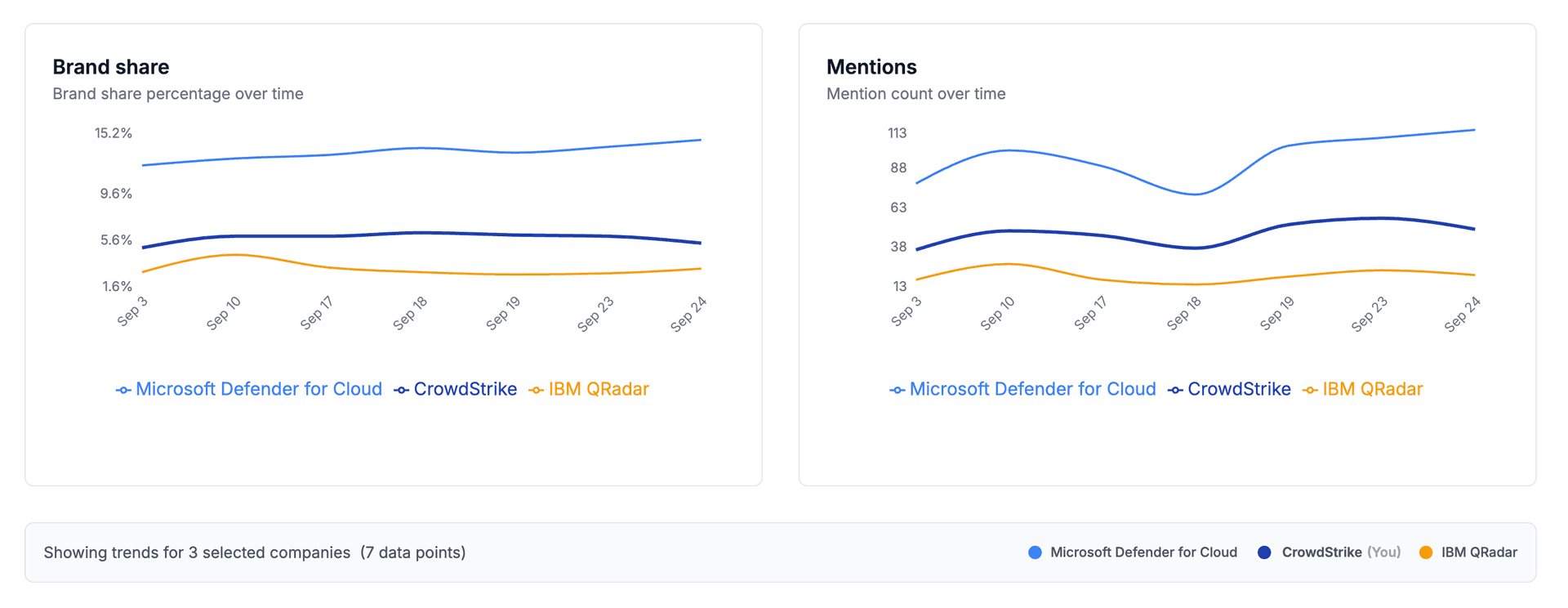
Task: Toggle IBM QRadar label in Mentions legend
Action: (1372, 389)
